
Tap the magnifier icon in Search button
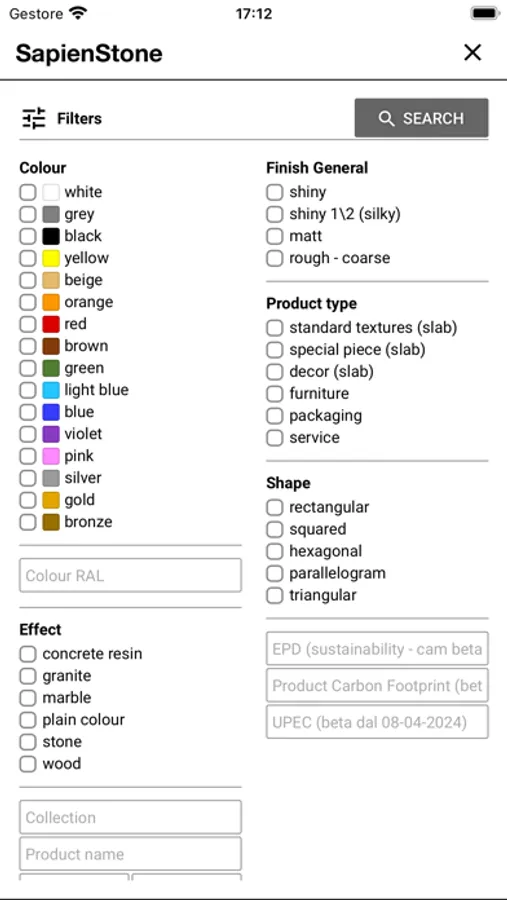[386, 119]
